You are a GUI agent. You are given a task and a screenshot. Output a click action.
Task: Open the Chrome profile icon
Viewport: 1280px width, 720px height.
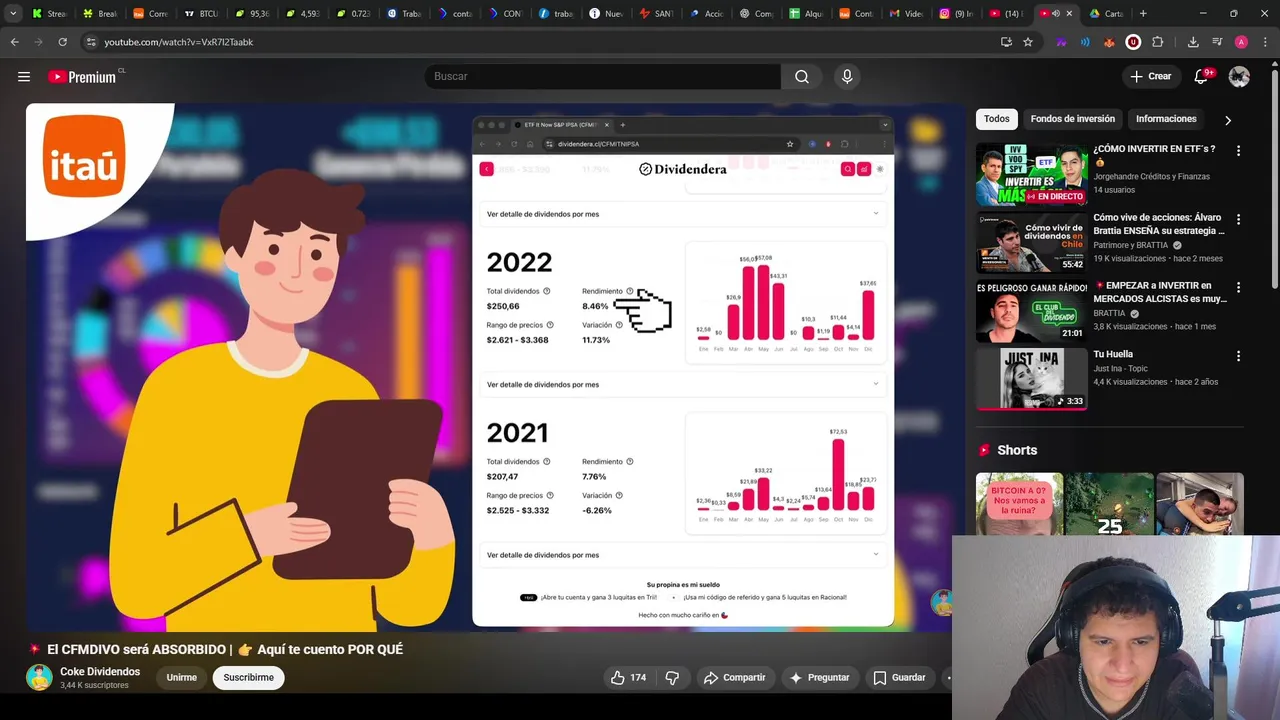click(1241, 42)
